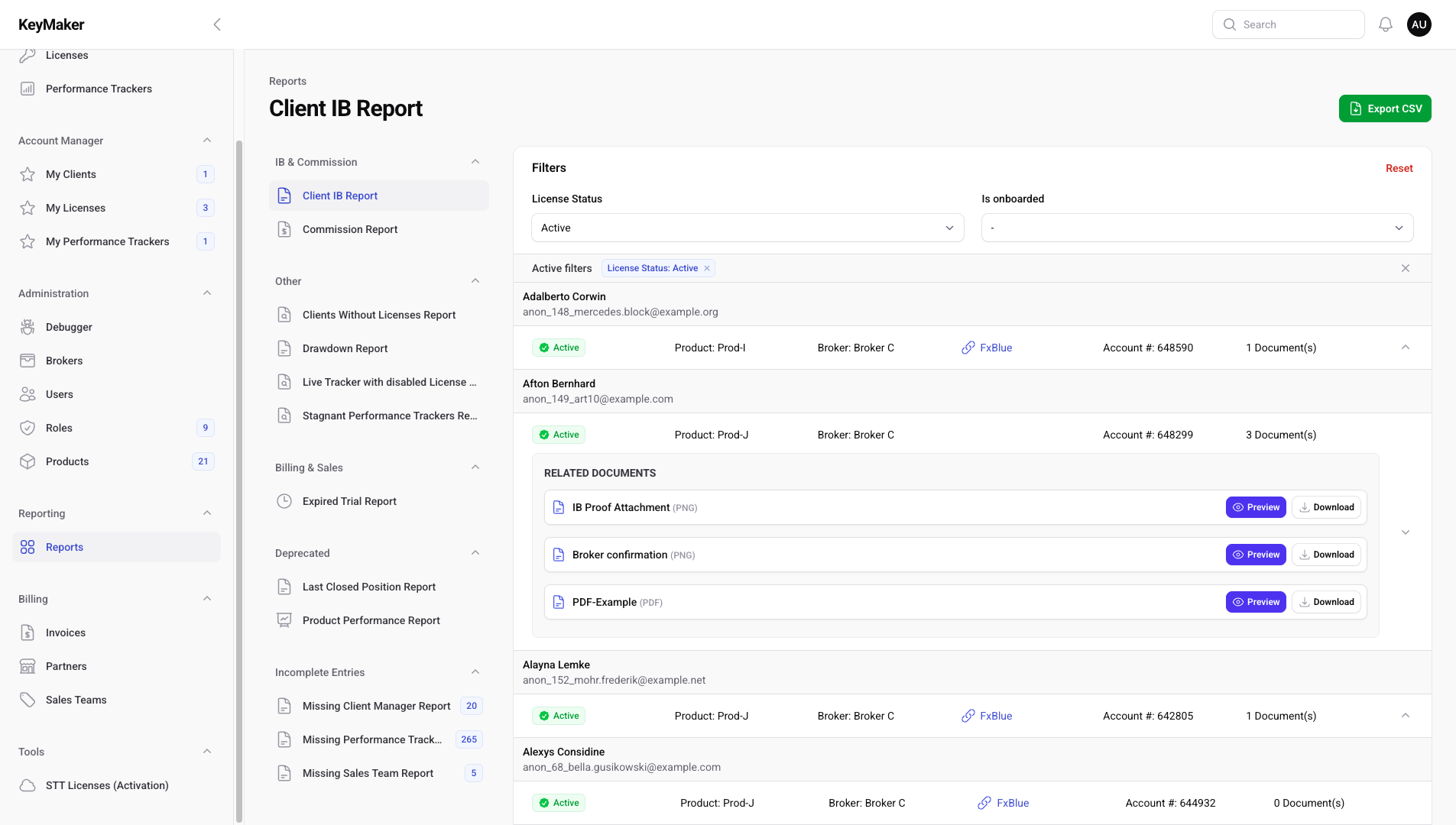Click the IB Proof Attachment file icon

tap(559, 507)
